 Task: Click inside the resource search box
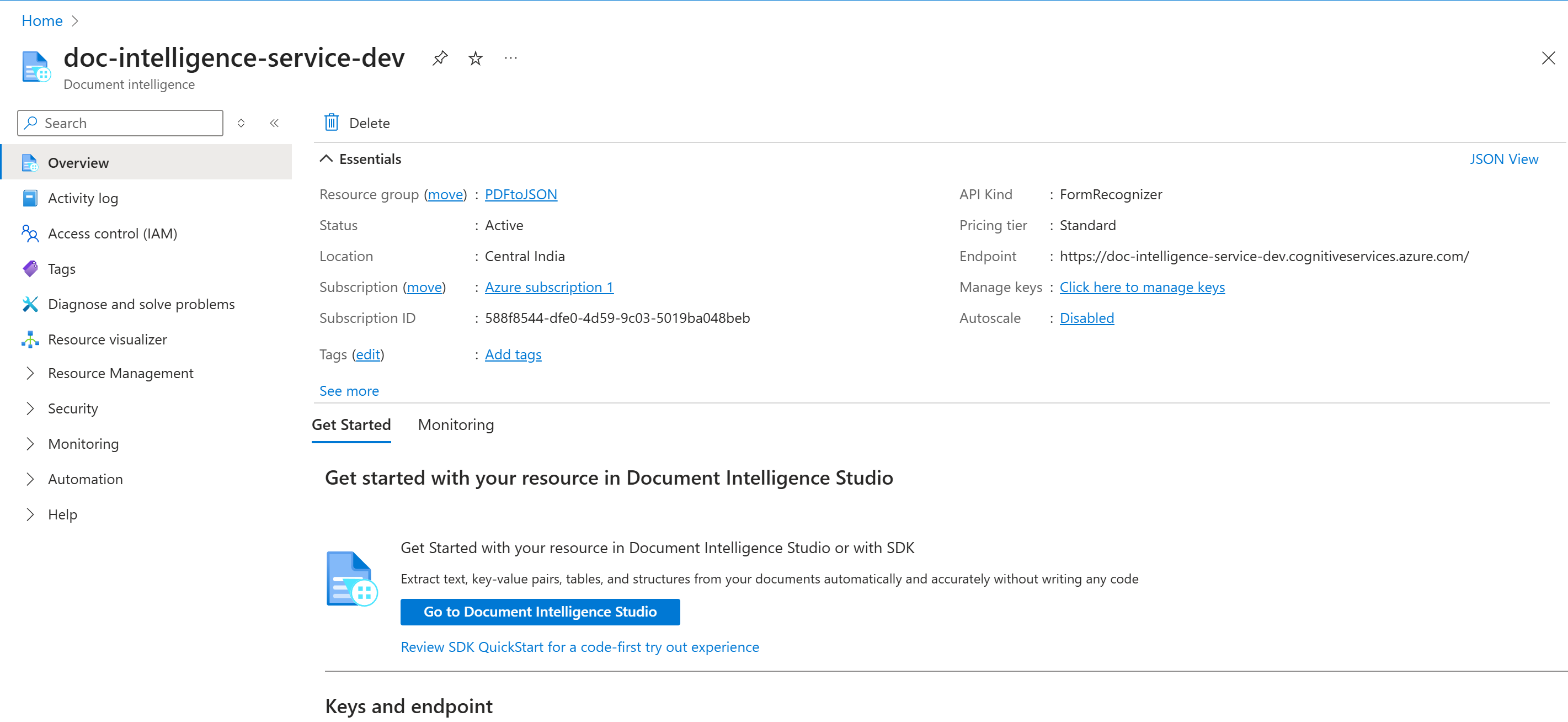click(x=120, y=123)
